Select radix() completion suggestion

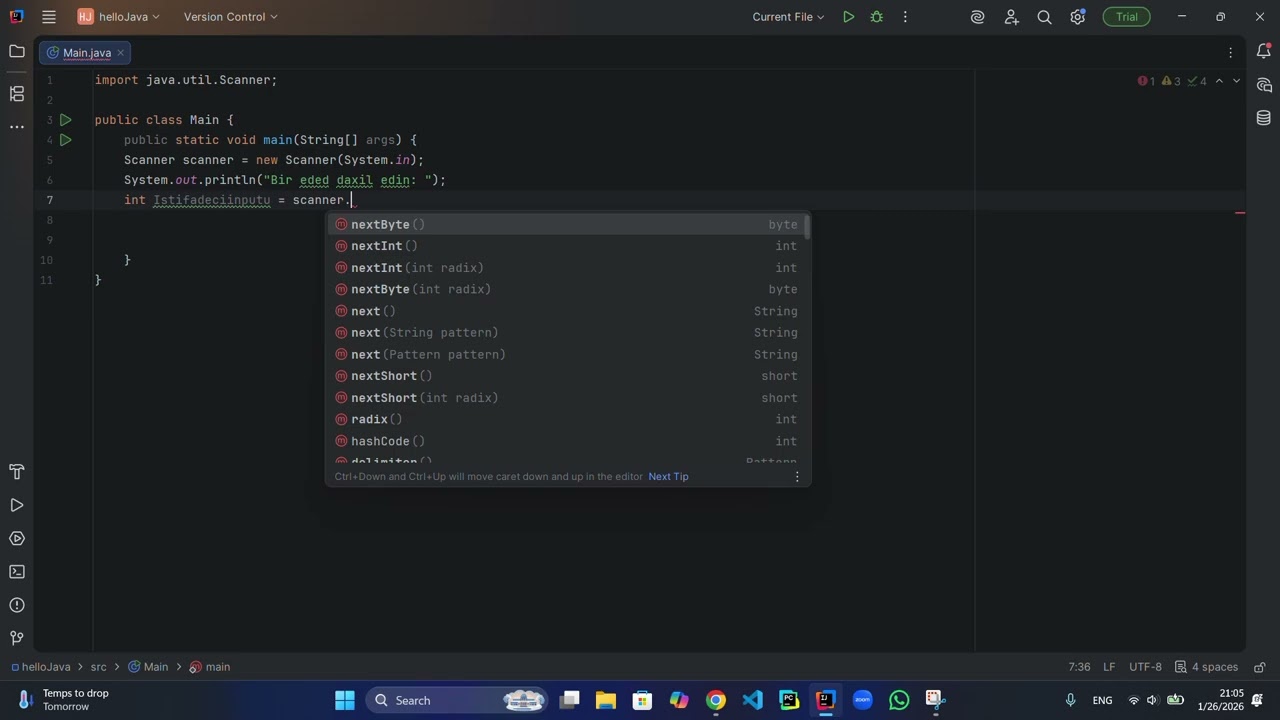pyautogui.click(x=567, y=420)
